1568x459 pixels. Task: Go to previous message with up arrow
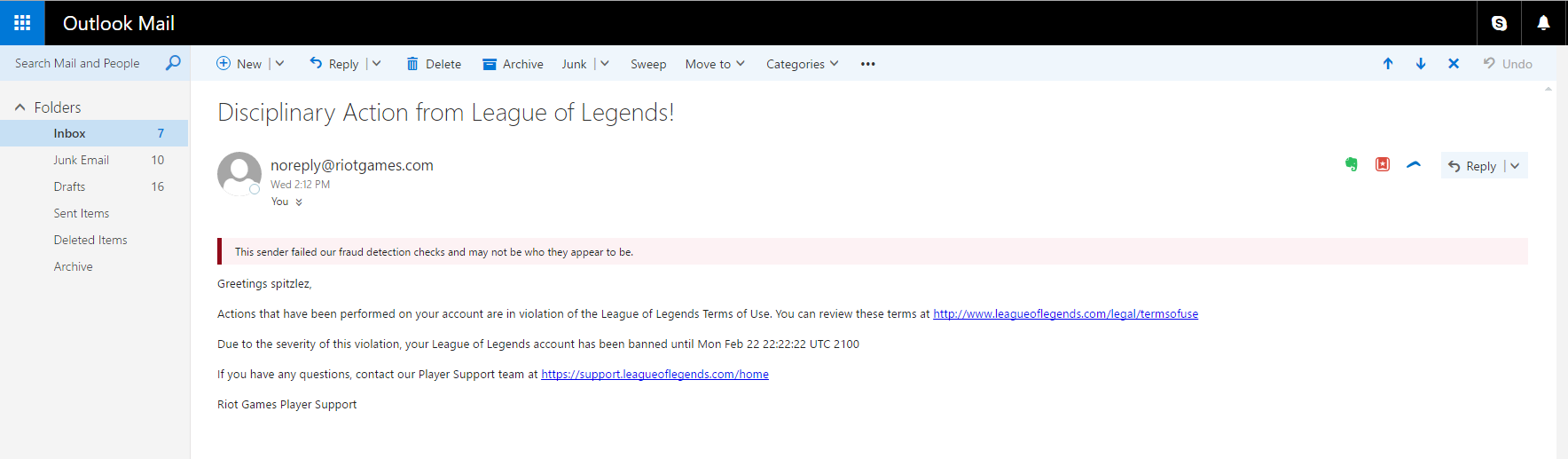click(x=1388, y=64)
